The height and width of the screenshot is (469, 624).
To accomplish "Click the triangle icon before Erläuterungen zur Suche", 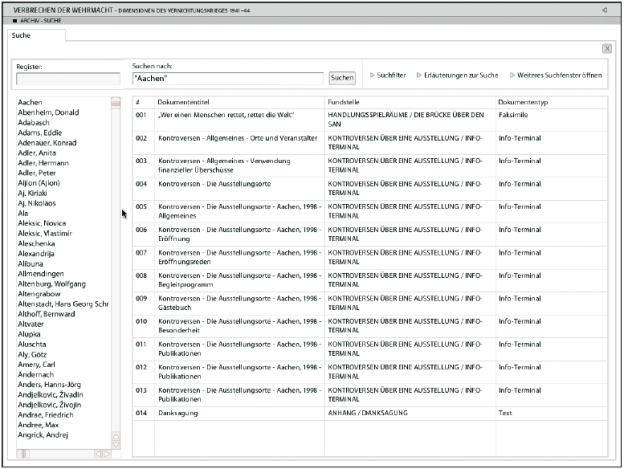I will (416, 76).
